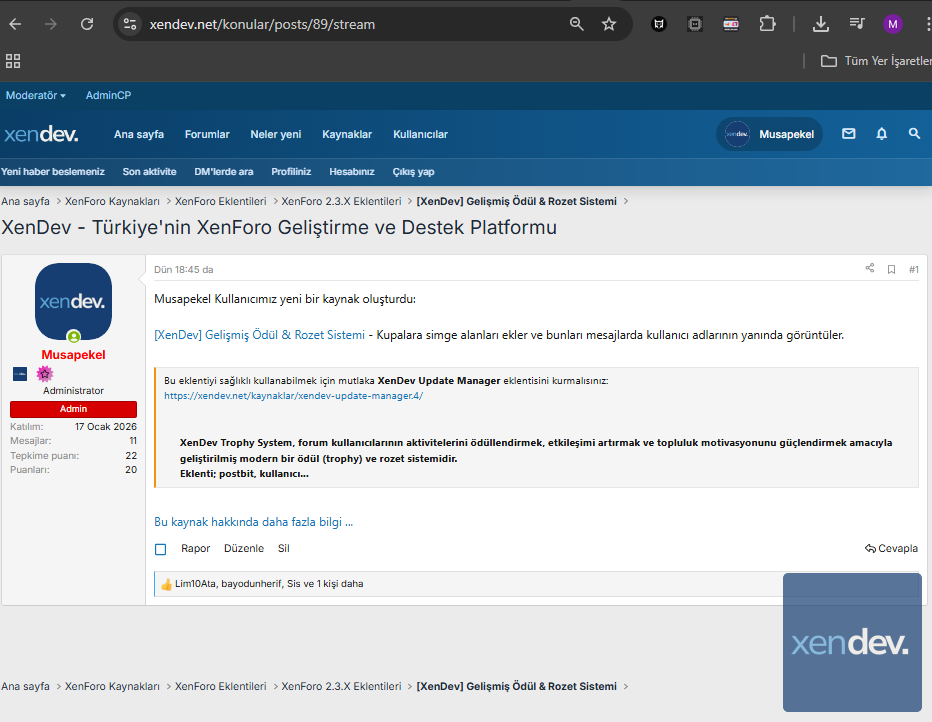The width and height of the screenshot is (932, 722).
Task: Click Düzenle to edit post
Action: pyautogui.click(x=244, y=548)
